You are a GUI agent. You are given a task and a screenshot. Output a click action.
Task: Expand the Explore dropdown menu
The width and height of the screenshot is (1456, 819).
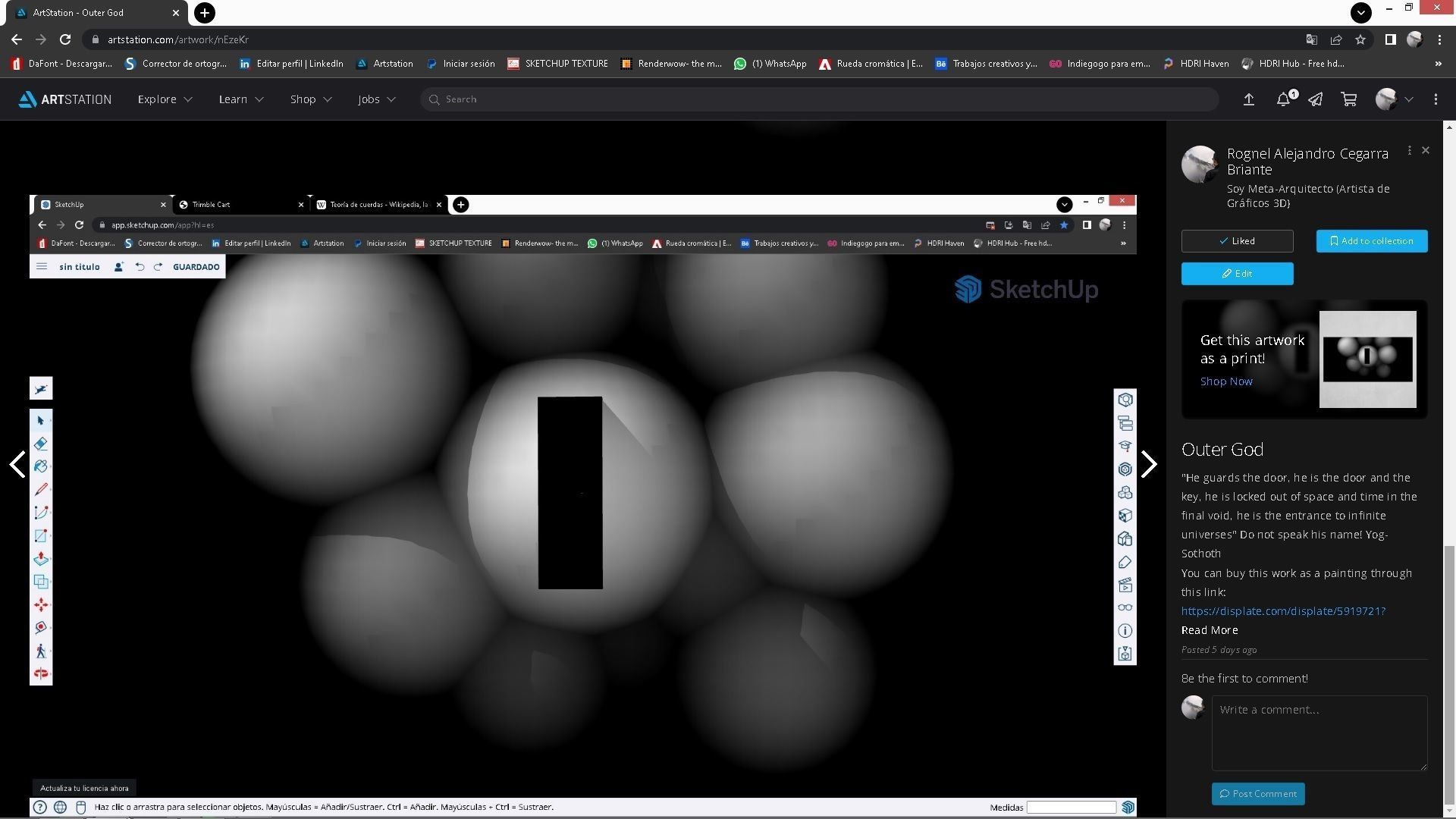click(x=165, y=99)
